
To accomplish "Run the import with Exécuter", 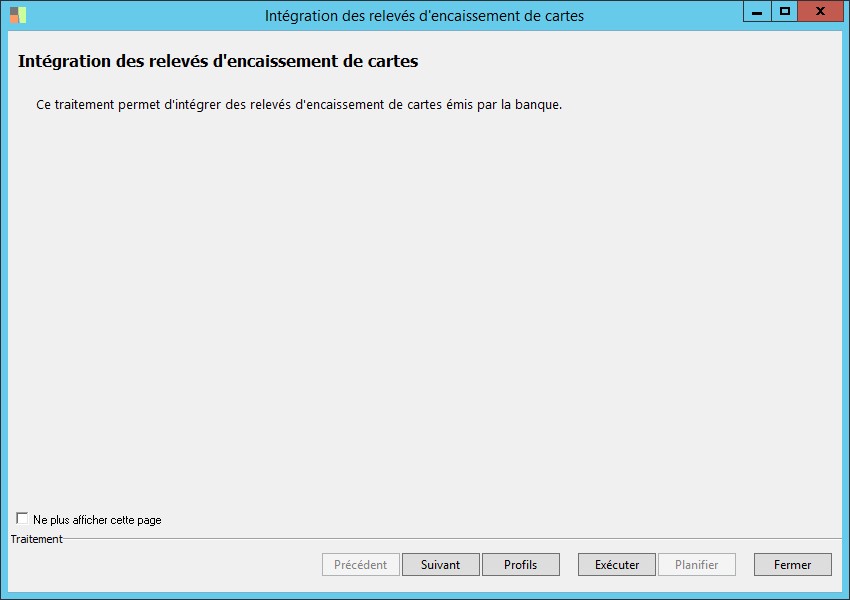I will 617,565.
